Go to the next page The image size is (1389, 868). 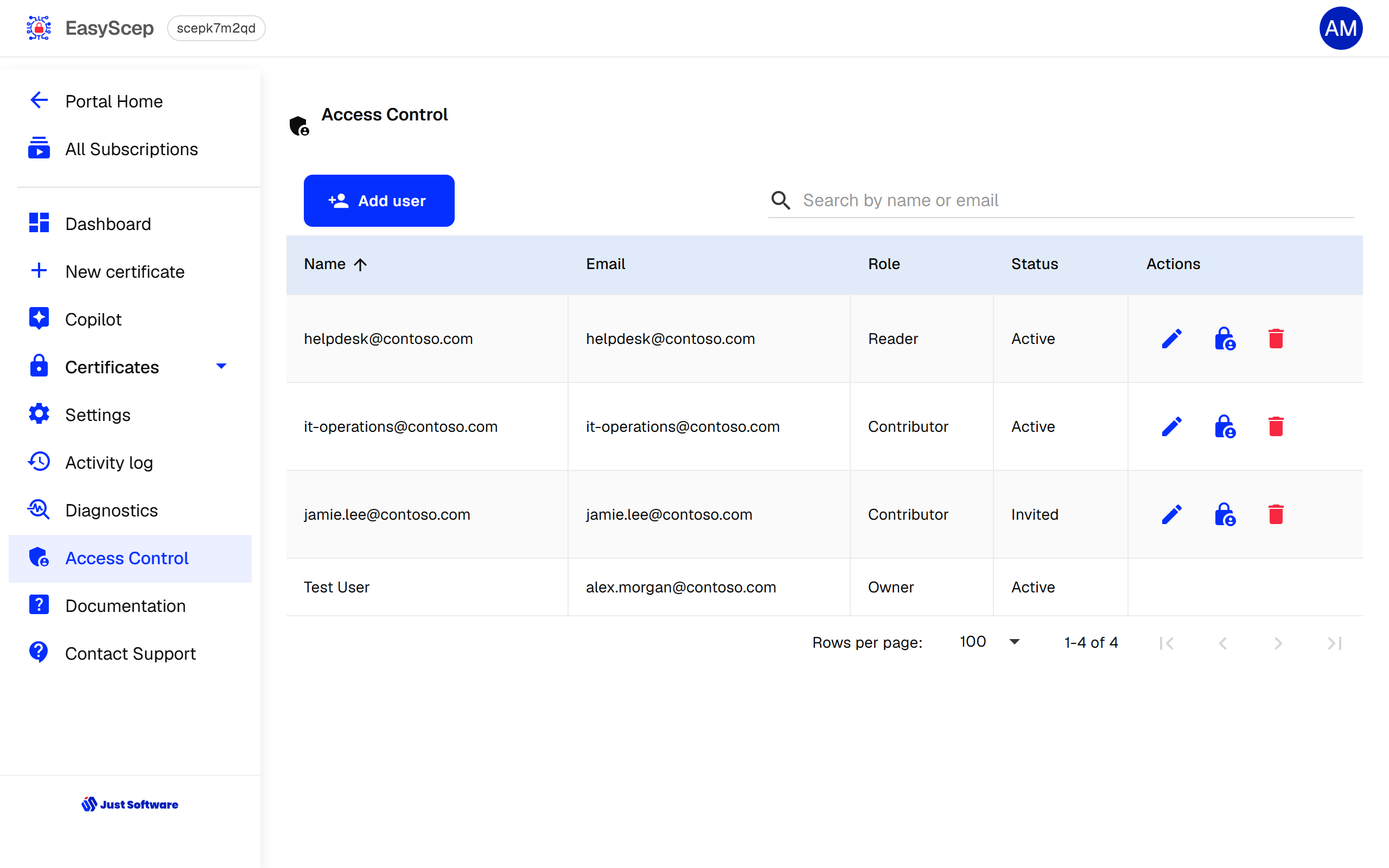(1278, 643)
